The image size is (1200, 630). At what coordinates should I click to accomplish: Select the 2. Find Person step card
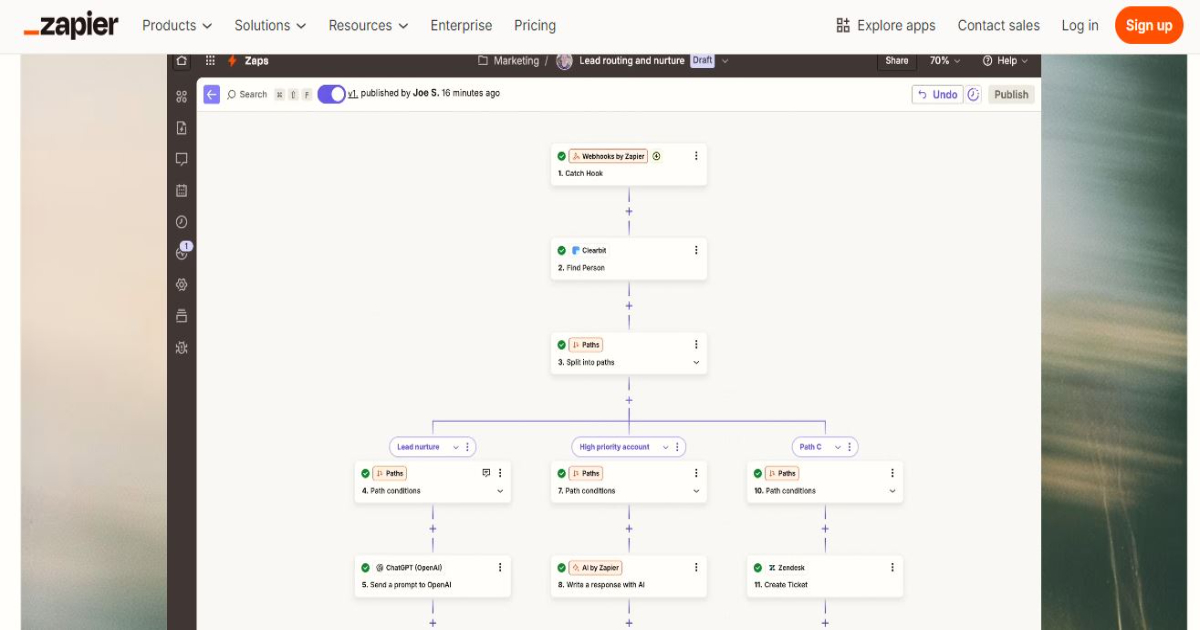(629, 259)
